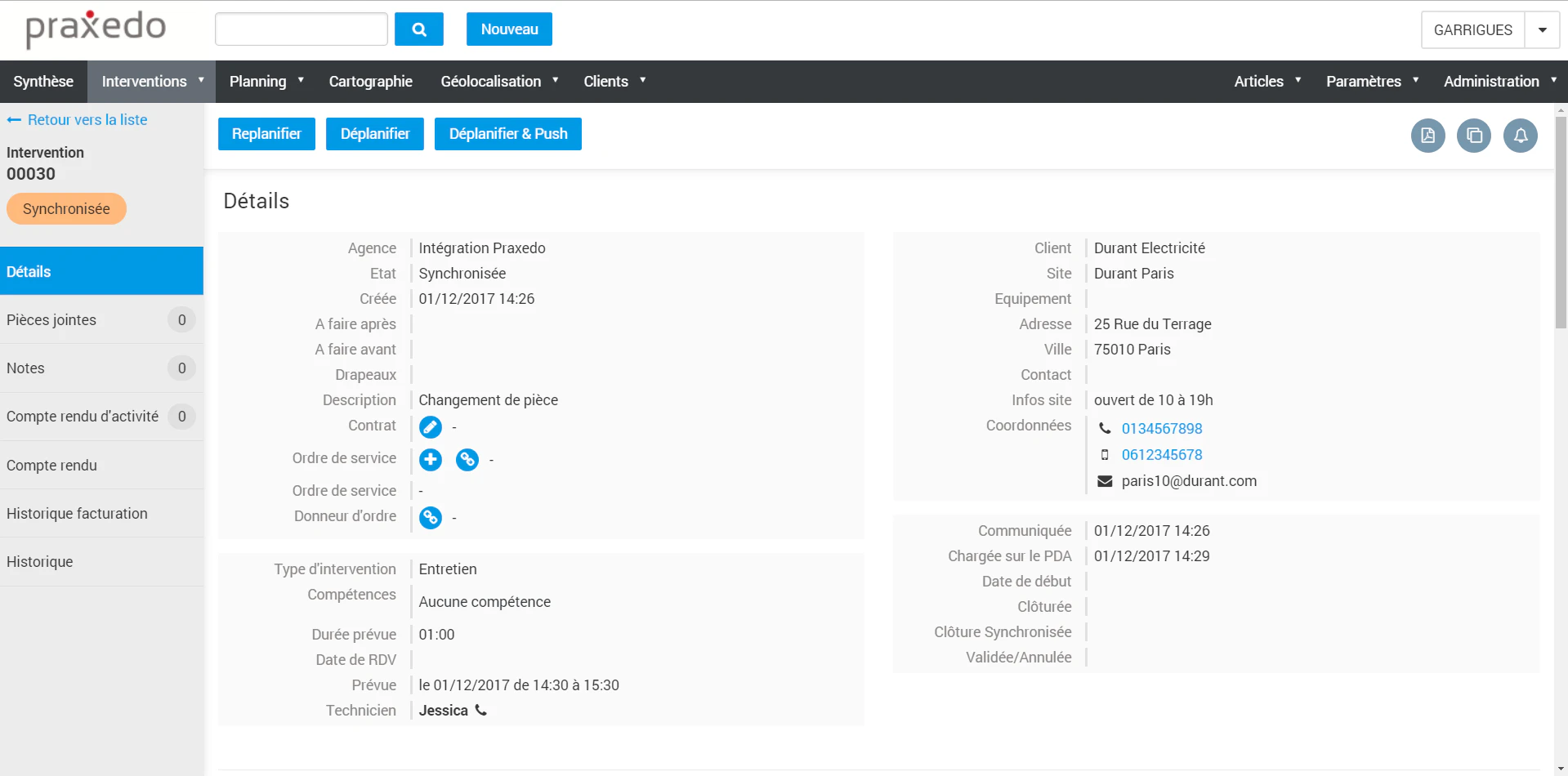1568x776 pixels.
Task: Click the Déplanifier button
Action: tap(375, 134)
